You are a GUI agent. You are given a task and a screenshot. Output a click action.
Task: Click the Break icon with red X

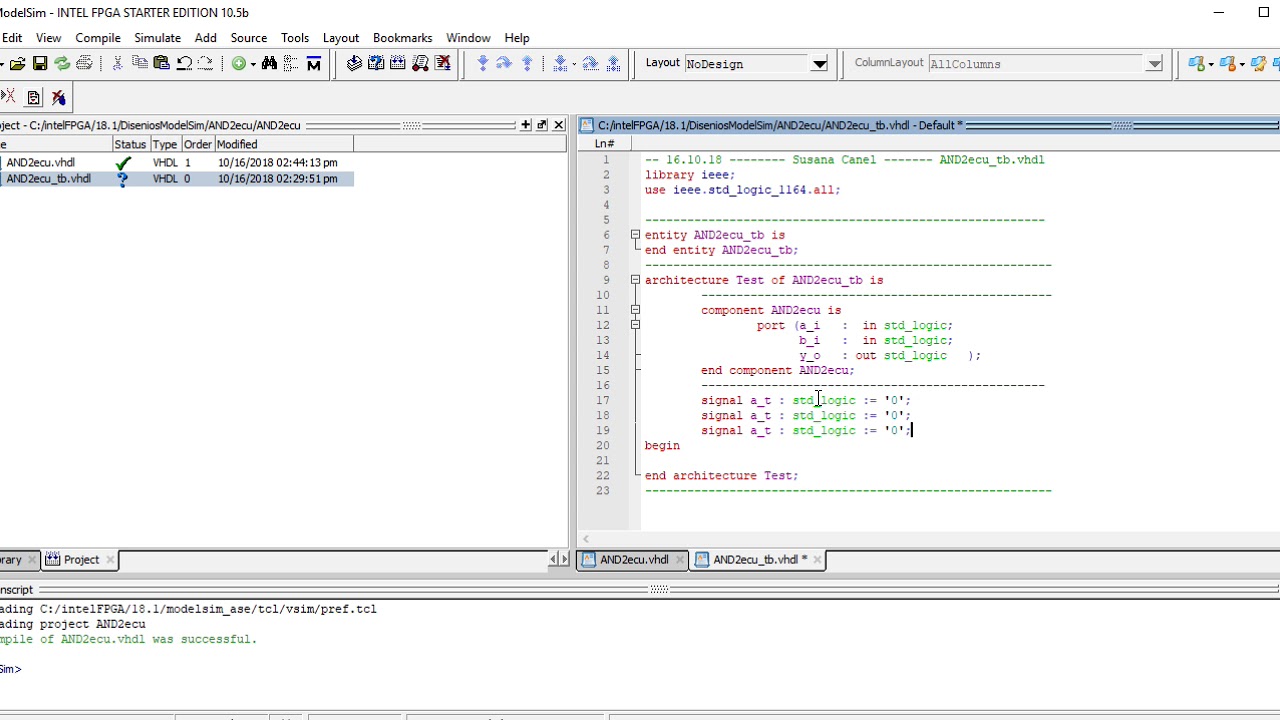pyautogui.click(x=442, y=64)
